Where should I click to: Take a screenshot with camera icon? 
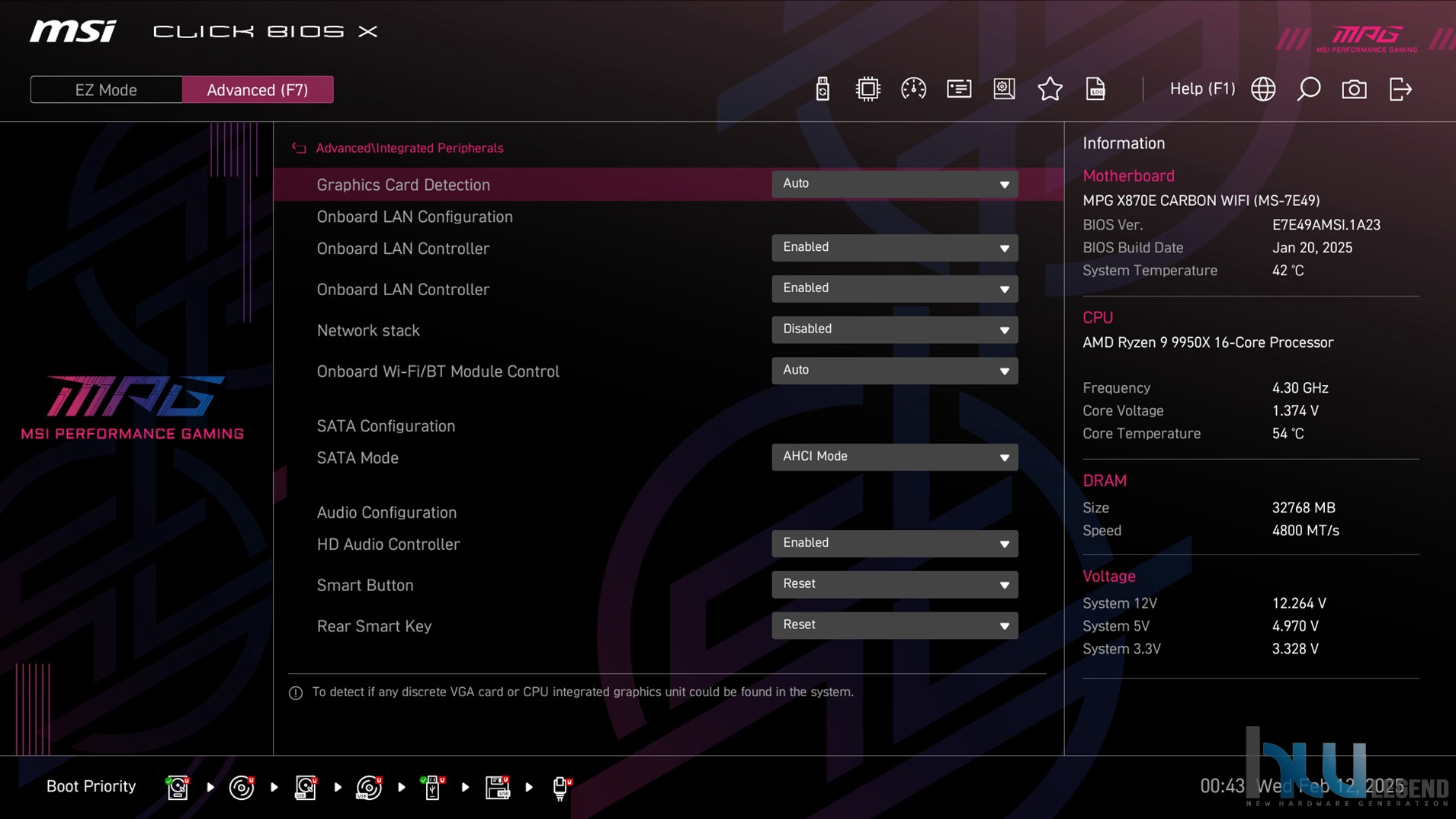(1354, 89)
